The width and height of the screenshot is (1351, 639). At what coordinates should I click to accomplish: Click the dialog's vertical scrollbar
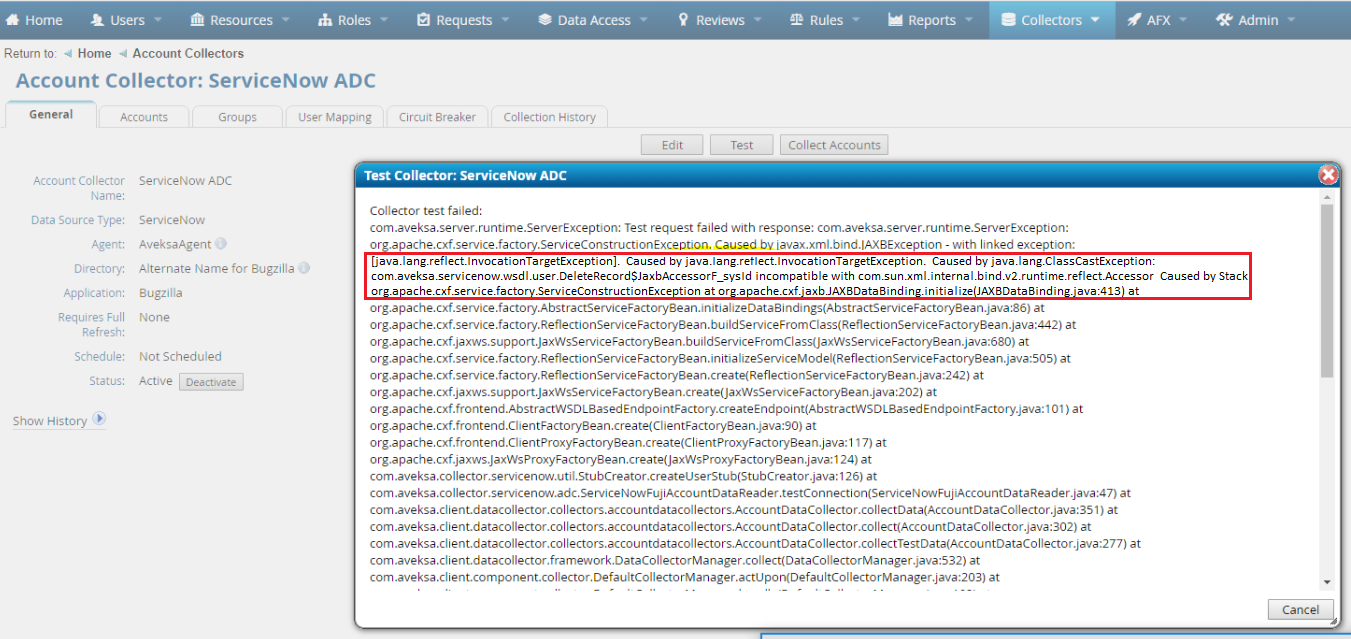click(x=1329, y=380)
